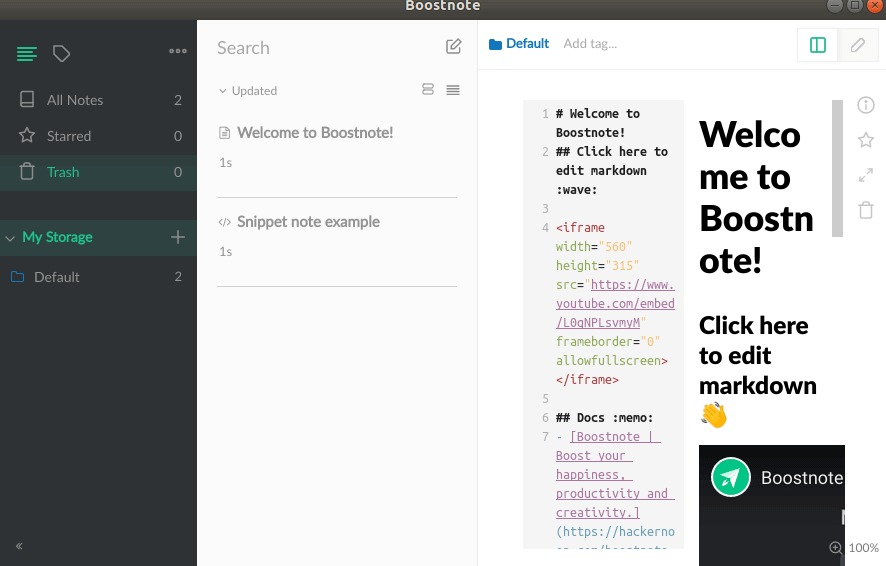Screen dimensions: 886x566
Task: Switch note list to default card view
Action: click(x=428, y=89)
